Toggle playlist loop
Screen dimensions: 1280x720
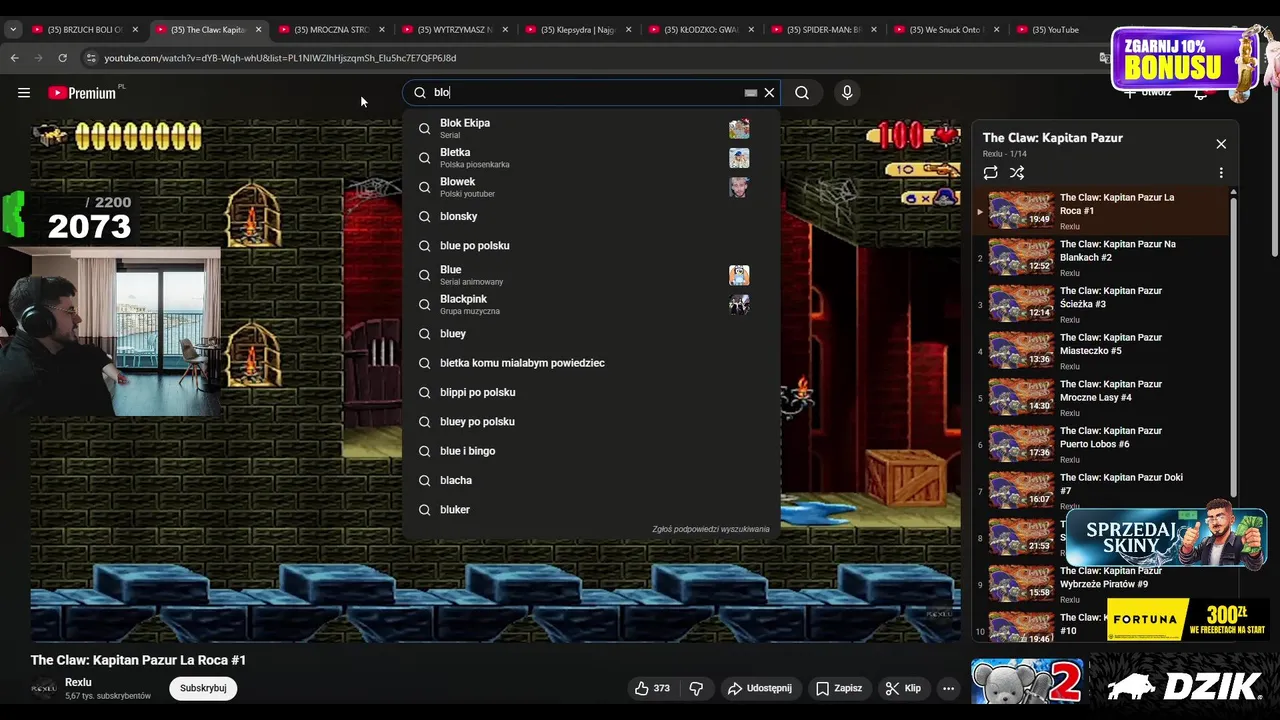pos(991,173)
